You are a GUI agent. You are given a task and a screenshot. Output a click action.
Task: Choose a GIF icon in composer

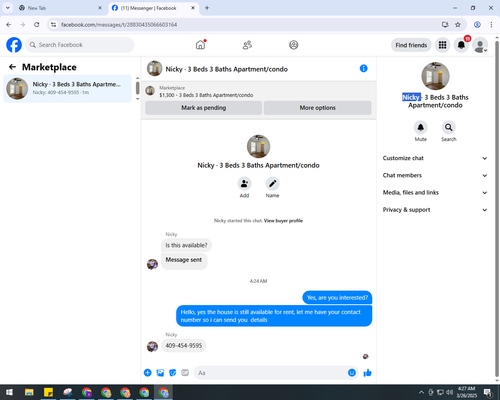click(x=185, y=373)
